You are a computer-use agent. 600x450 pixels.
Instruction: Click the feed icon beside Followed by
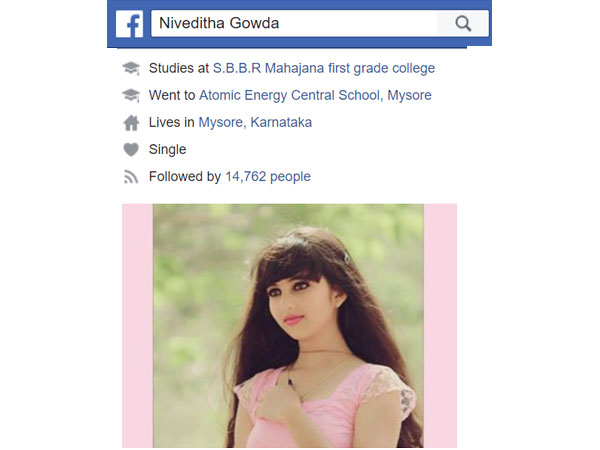tap(131, 177)
